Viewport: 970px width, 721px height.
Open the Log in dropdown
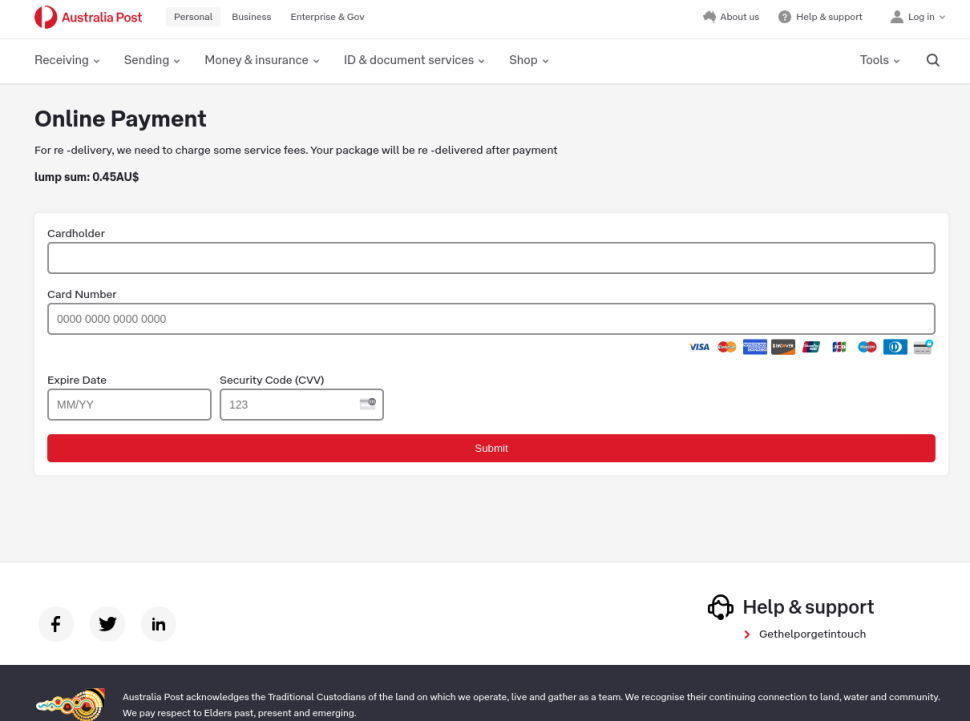[x=918, y=17]
